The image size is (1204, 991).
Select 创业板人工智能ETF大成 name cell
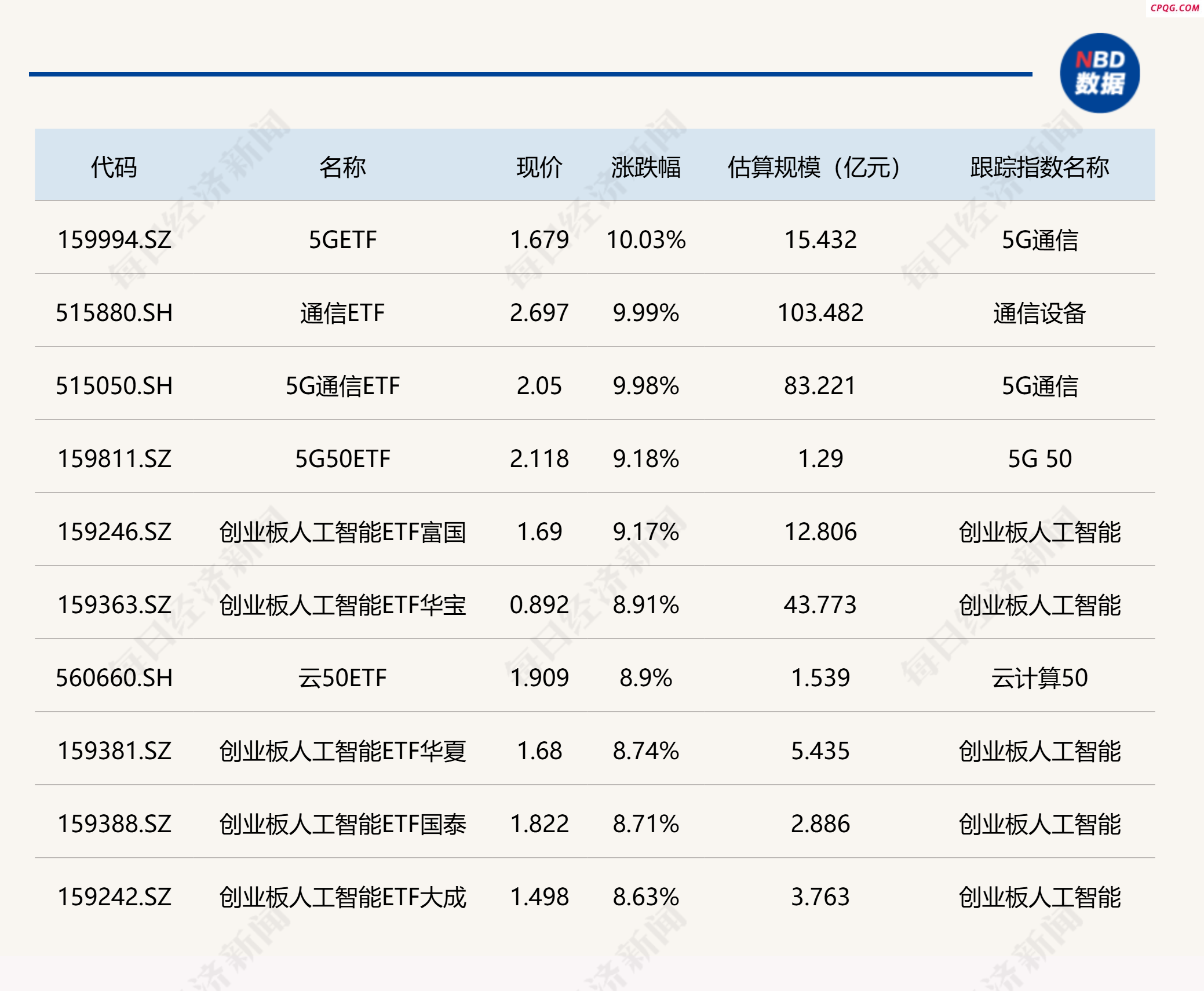(342, 897)
